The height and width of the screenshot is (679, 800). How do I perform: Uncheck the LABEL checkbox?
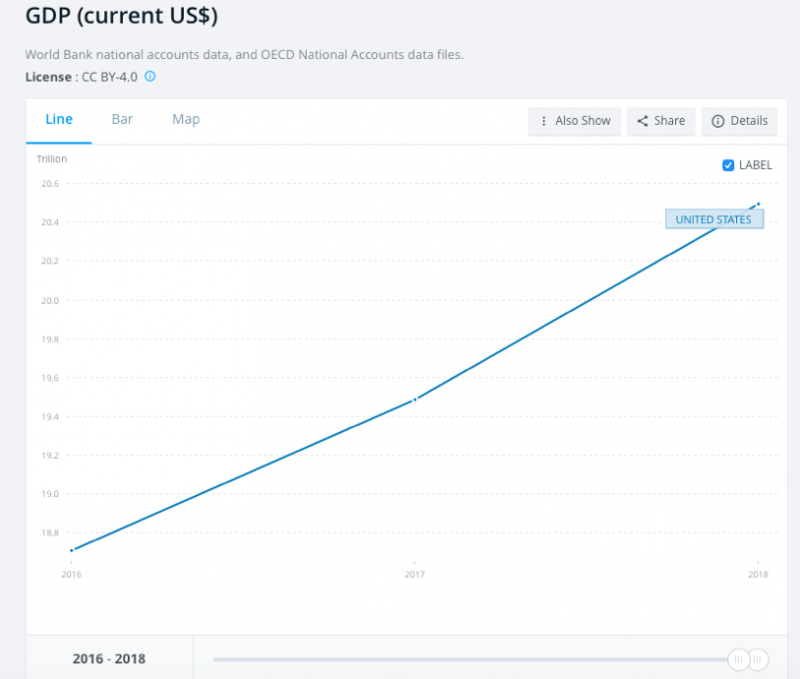[728, 166]
